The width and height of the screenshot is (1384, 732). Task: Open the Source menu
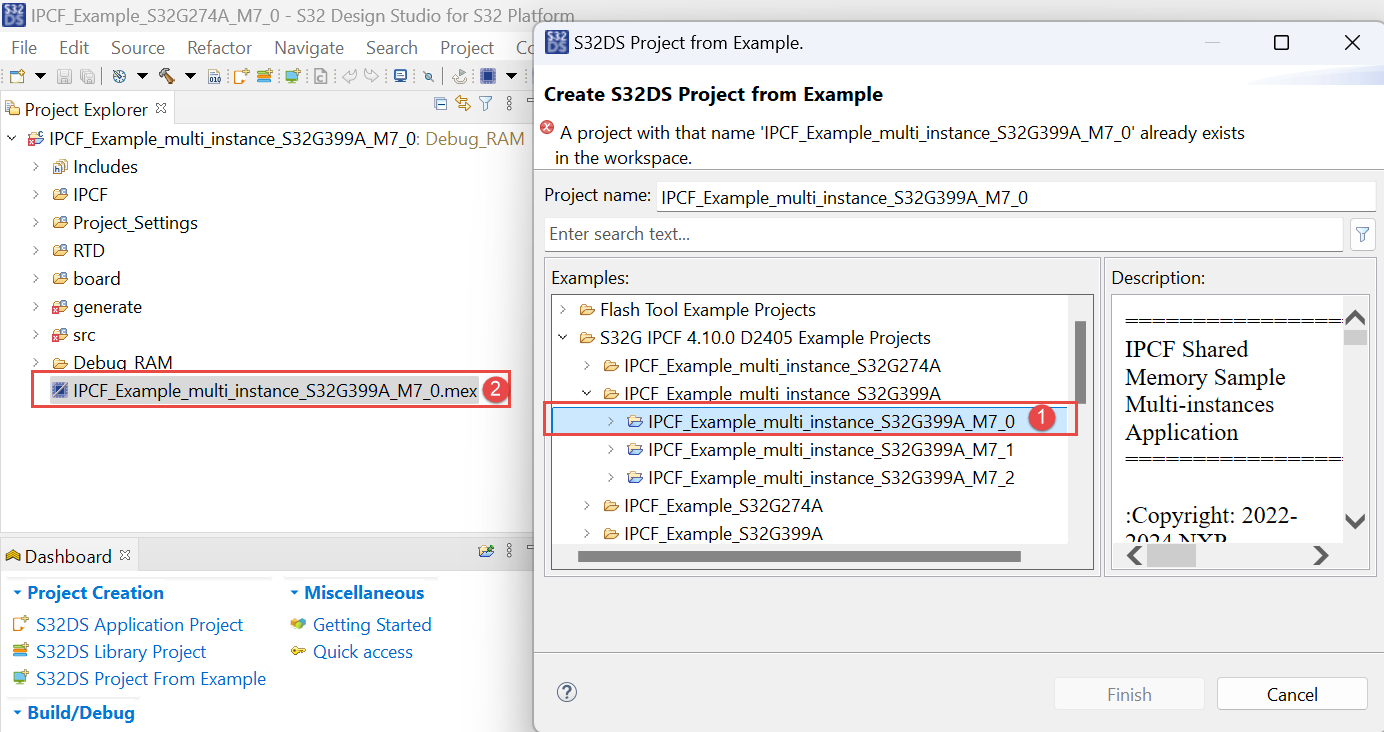(x=138, y=48)
